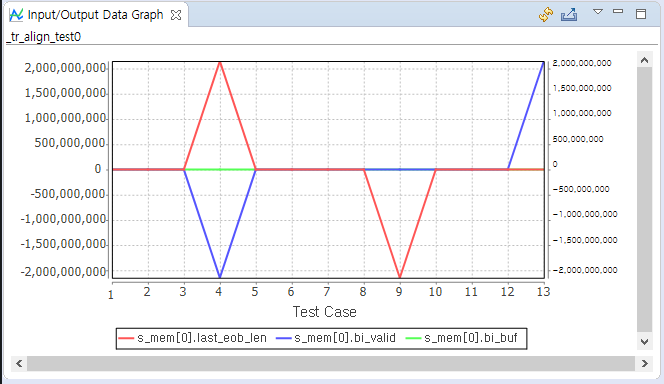Viewport: 664px width, 384px height.
Task: Click right axis label 500,000,000
Action: (578, 139)
